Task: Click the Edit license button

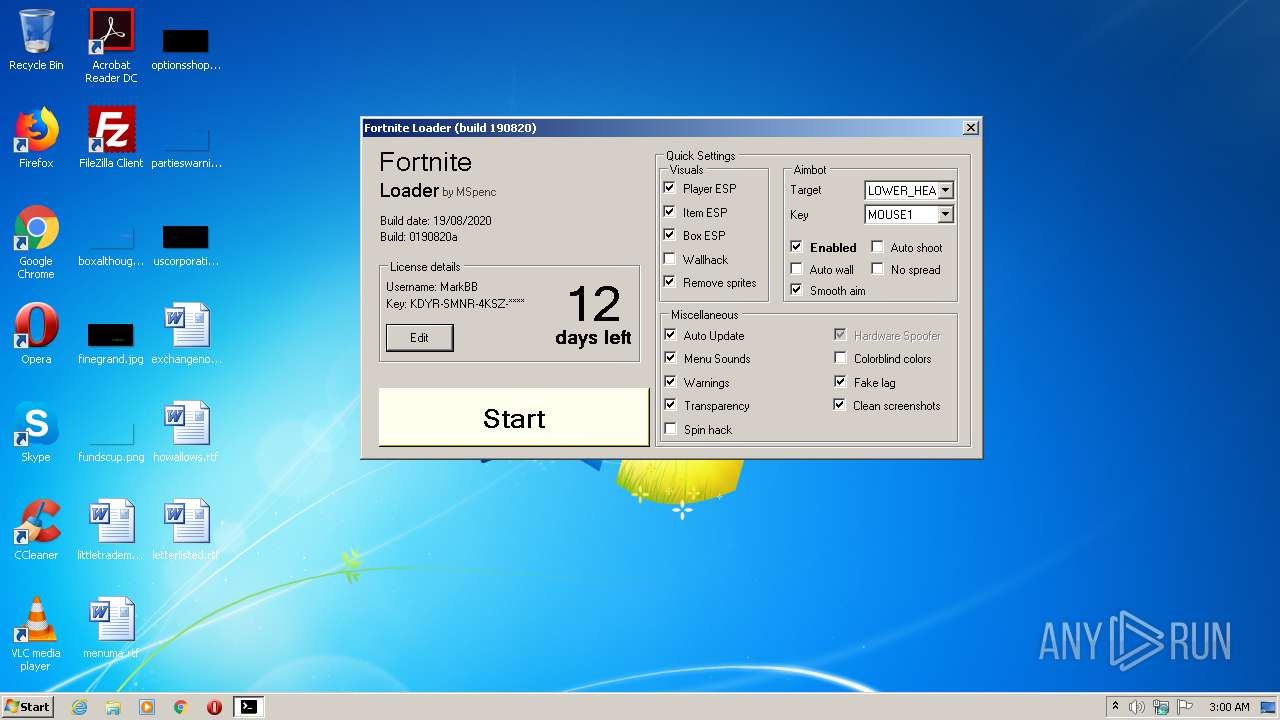Action: point(419,338)
